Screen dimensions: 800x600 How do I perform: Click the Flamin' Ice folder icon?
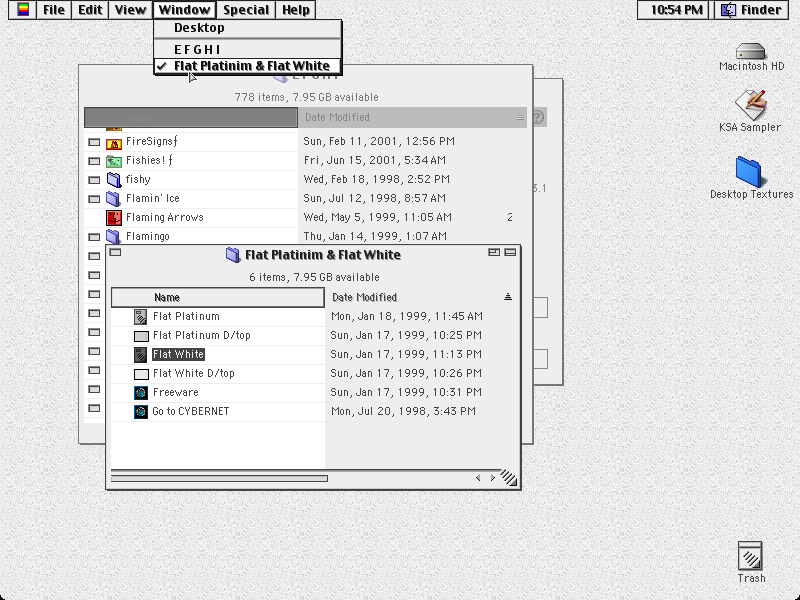click(113, 198)
